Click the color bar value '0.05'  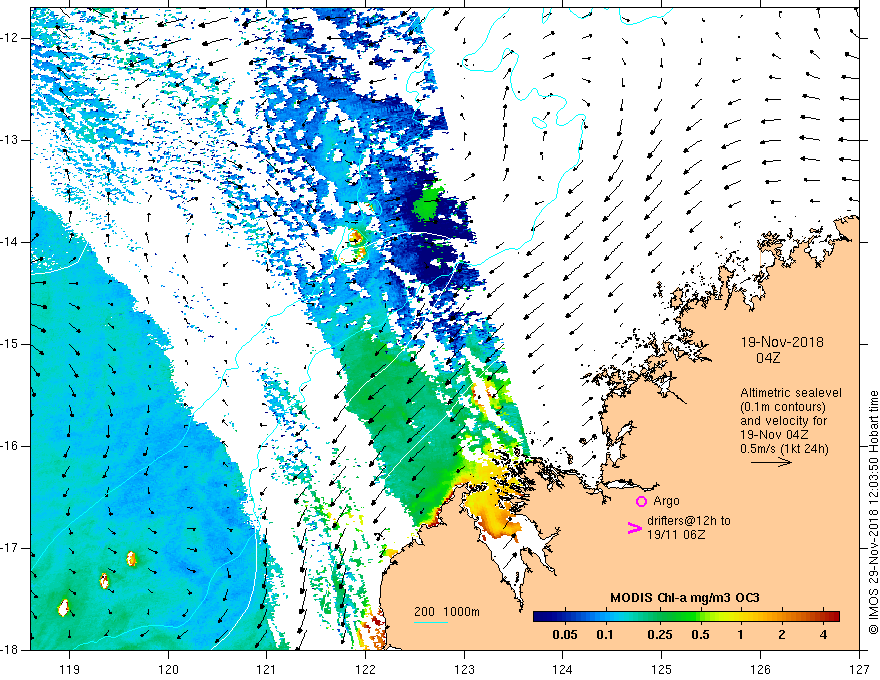point(565,635)
